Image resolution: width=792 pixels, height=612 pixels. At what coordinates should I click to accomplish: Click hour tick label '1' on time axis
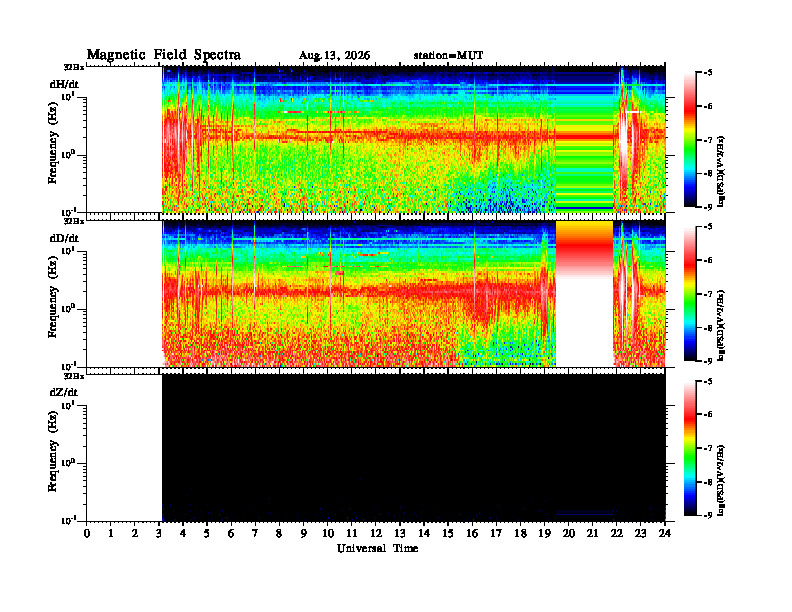pos(111,534)
